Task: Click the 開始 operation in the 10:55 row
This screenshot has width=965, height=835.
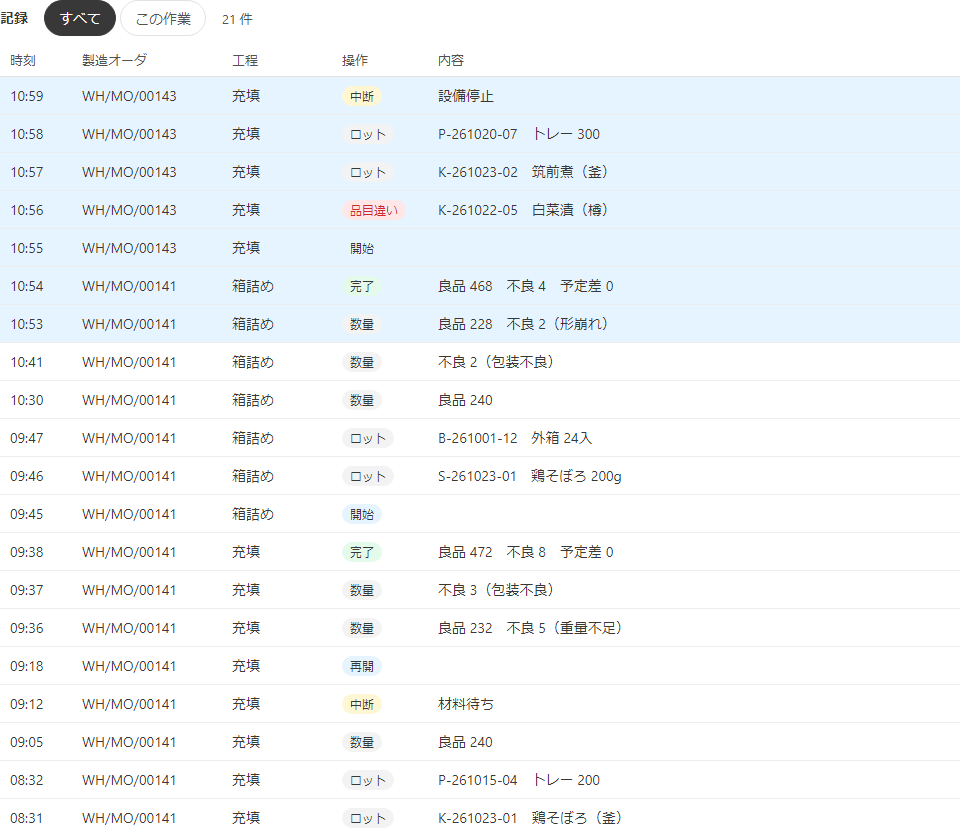Action: coord(362,249)
